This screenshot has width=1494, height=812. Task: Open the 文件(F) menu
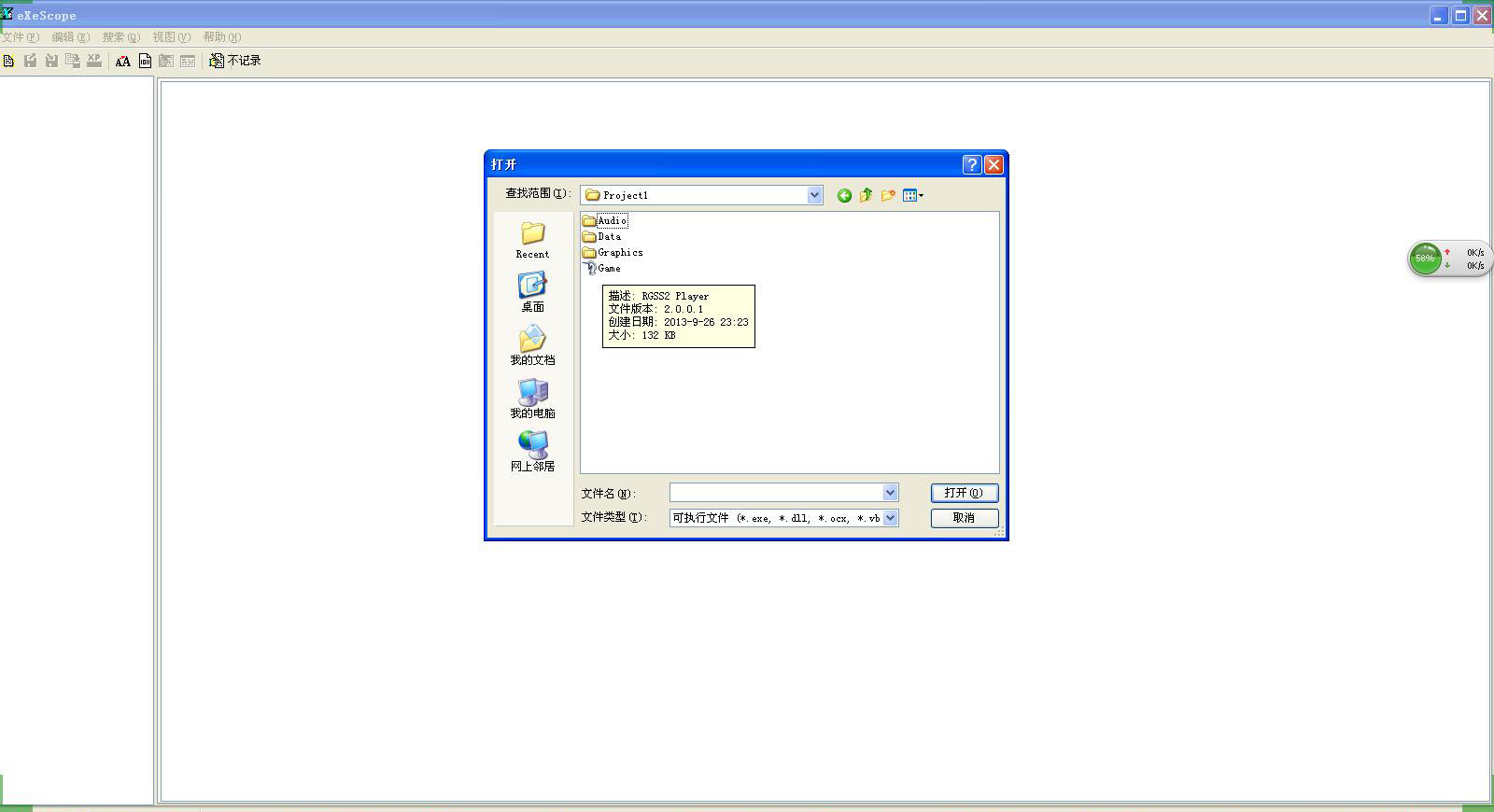click(21, 37)
